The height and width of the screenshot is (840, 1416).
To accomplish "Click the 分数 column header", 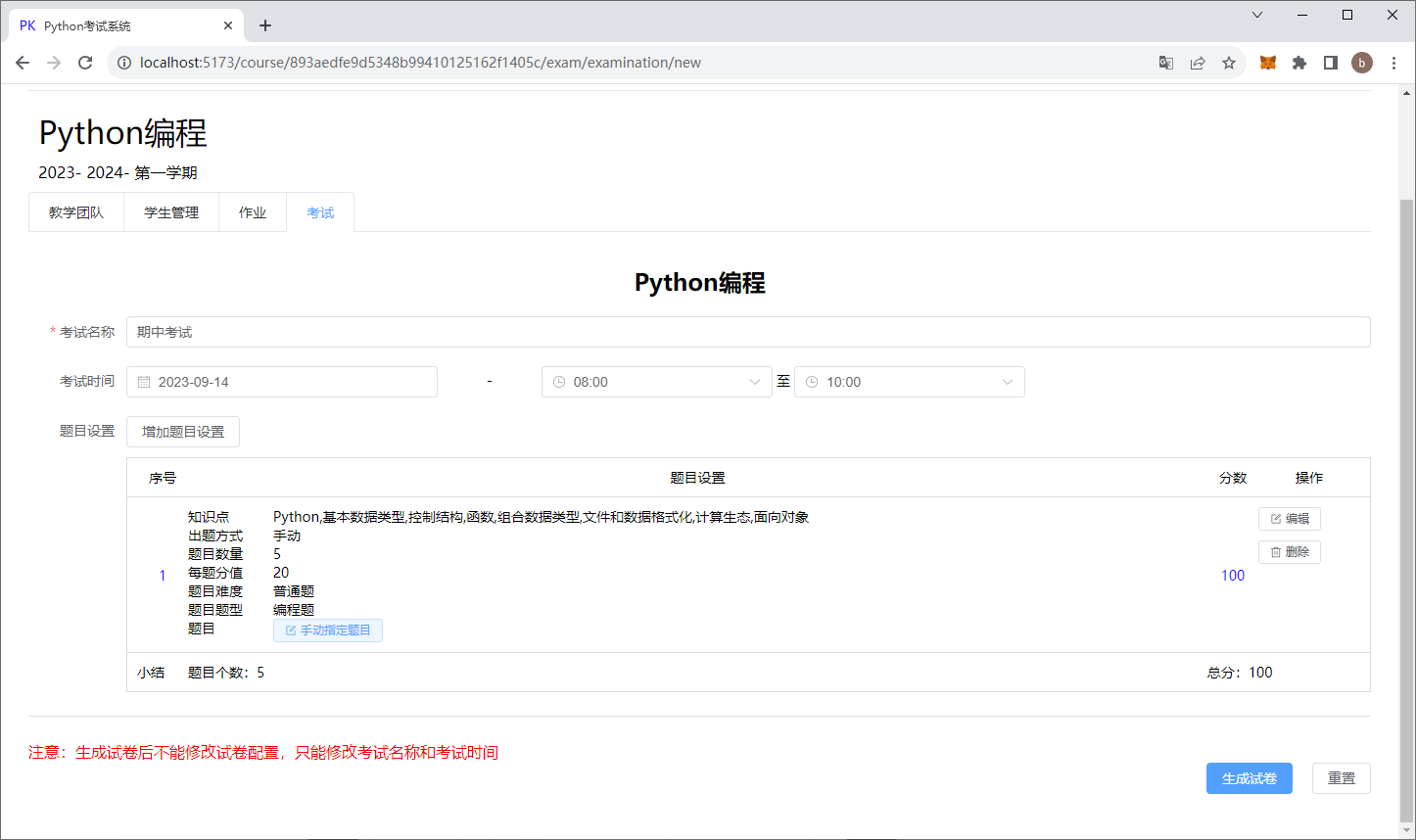I will pos(1233,478).
